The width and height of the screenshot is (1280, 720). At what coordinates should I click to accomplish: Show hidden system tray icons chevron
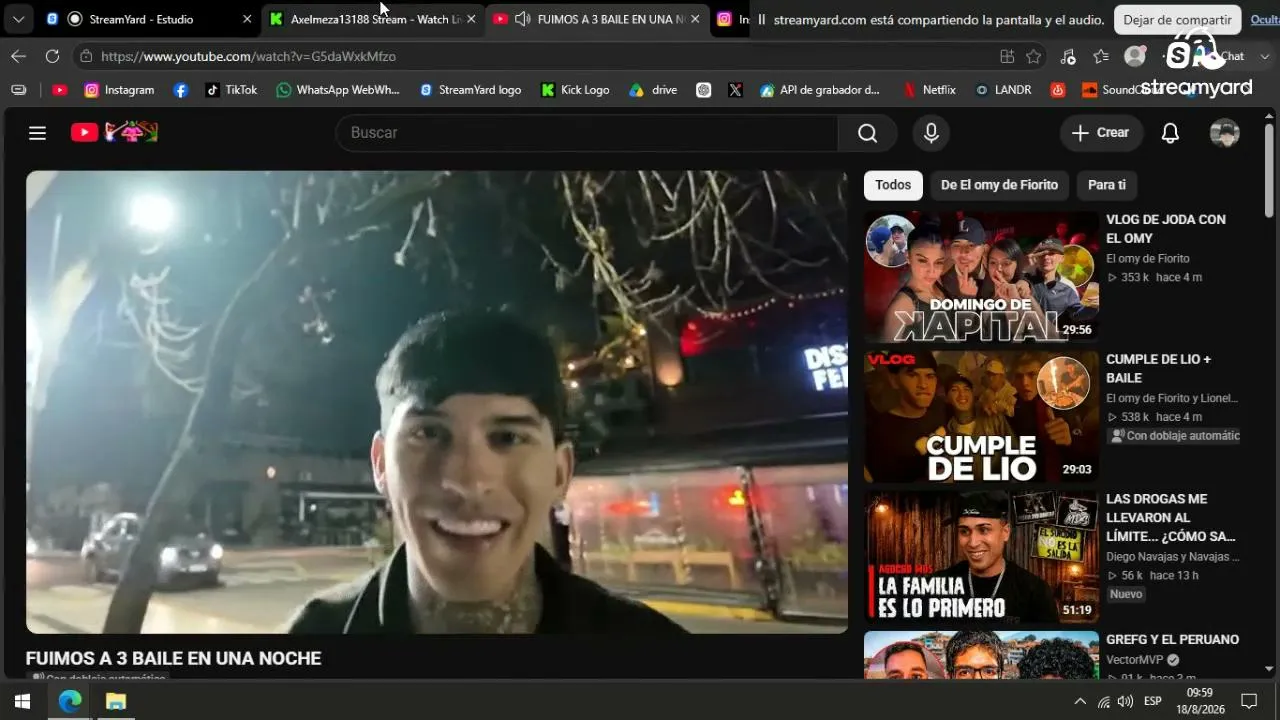point(1080,701)
